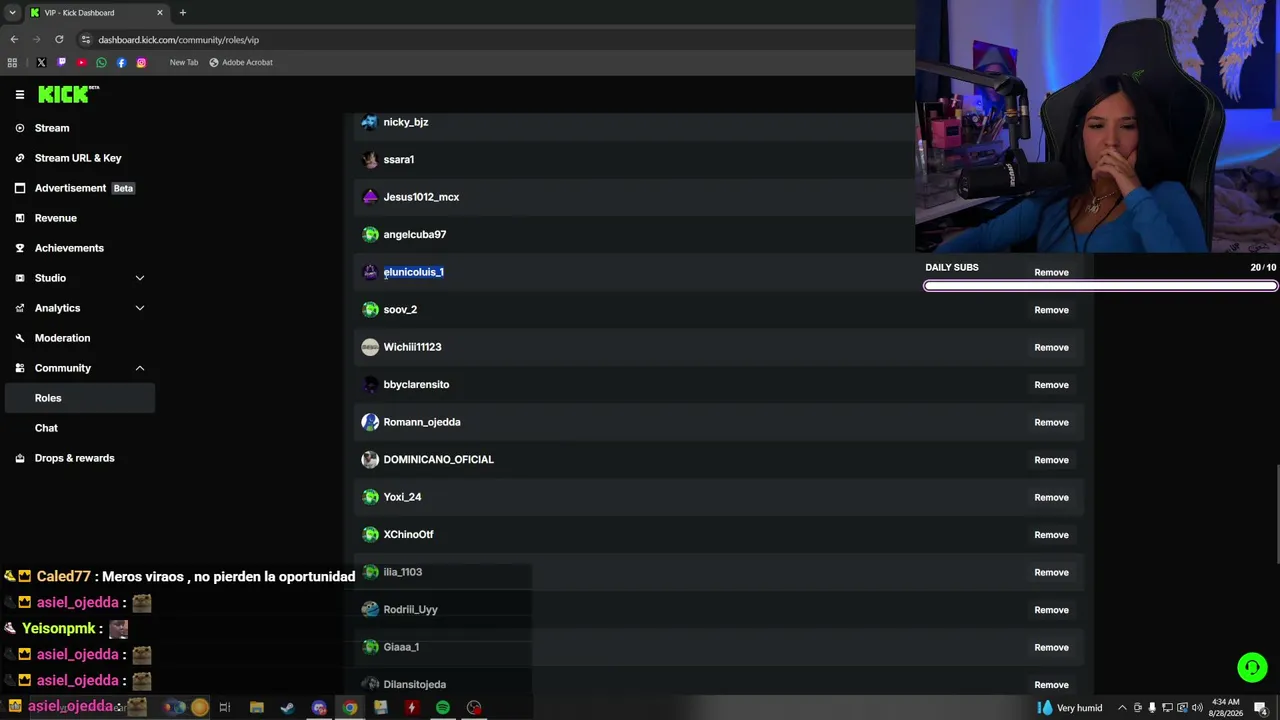The width and height of the screenshot is (1280, 720).
Task: Click the Daily Subs progress bar
Action: (1100, 286)
